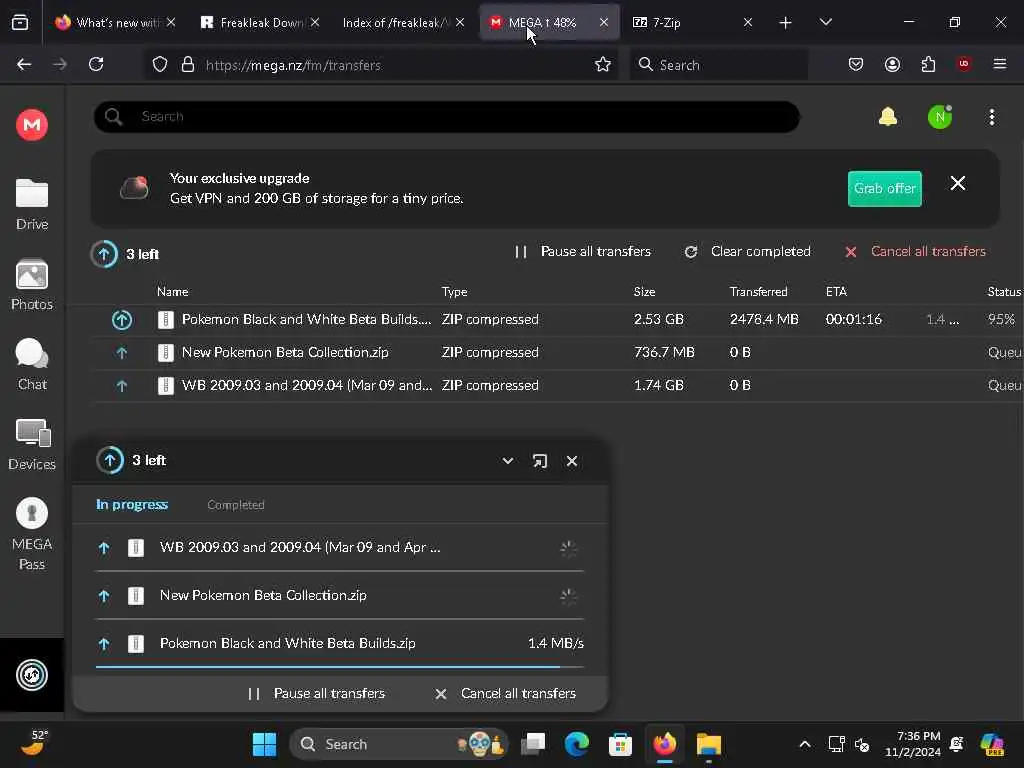The image size is (1024, 768).
Task: Open the Devices section in sidebar
Action: 32,445
